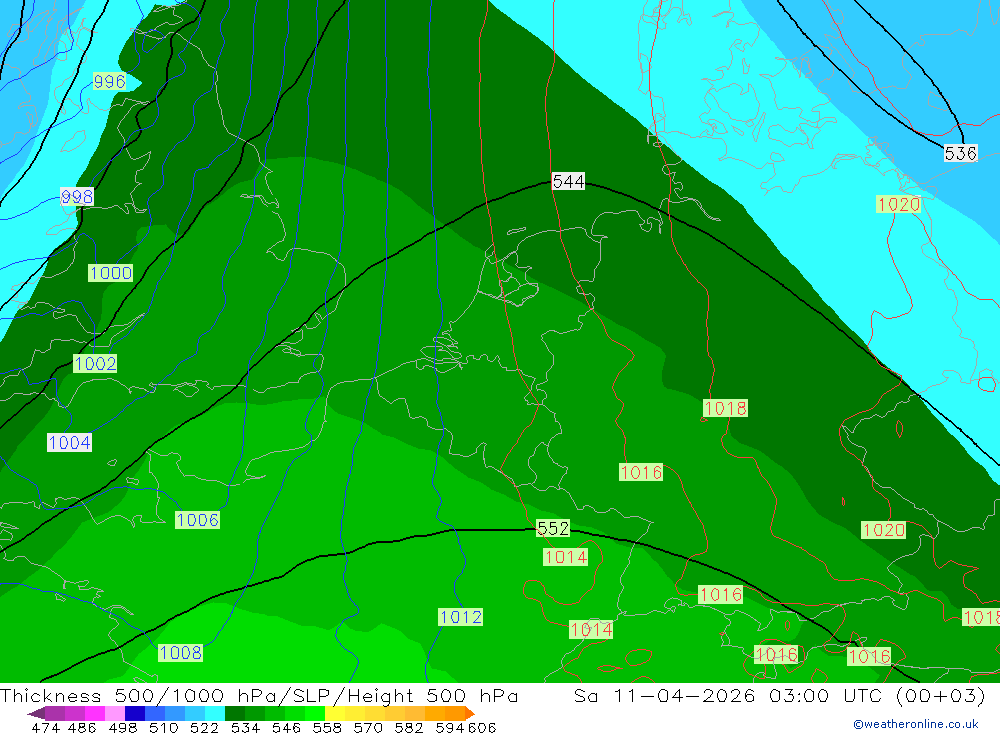The width and height of the screenshot is (1000, 733).
Task: Click the legend value 486
Action: [82, 727]
